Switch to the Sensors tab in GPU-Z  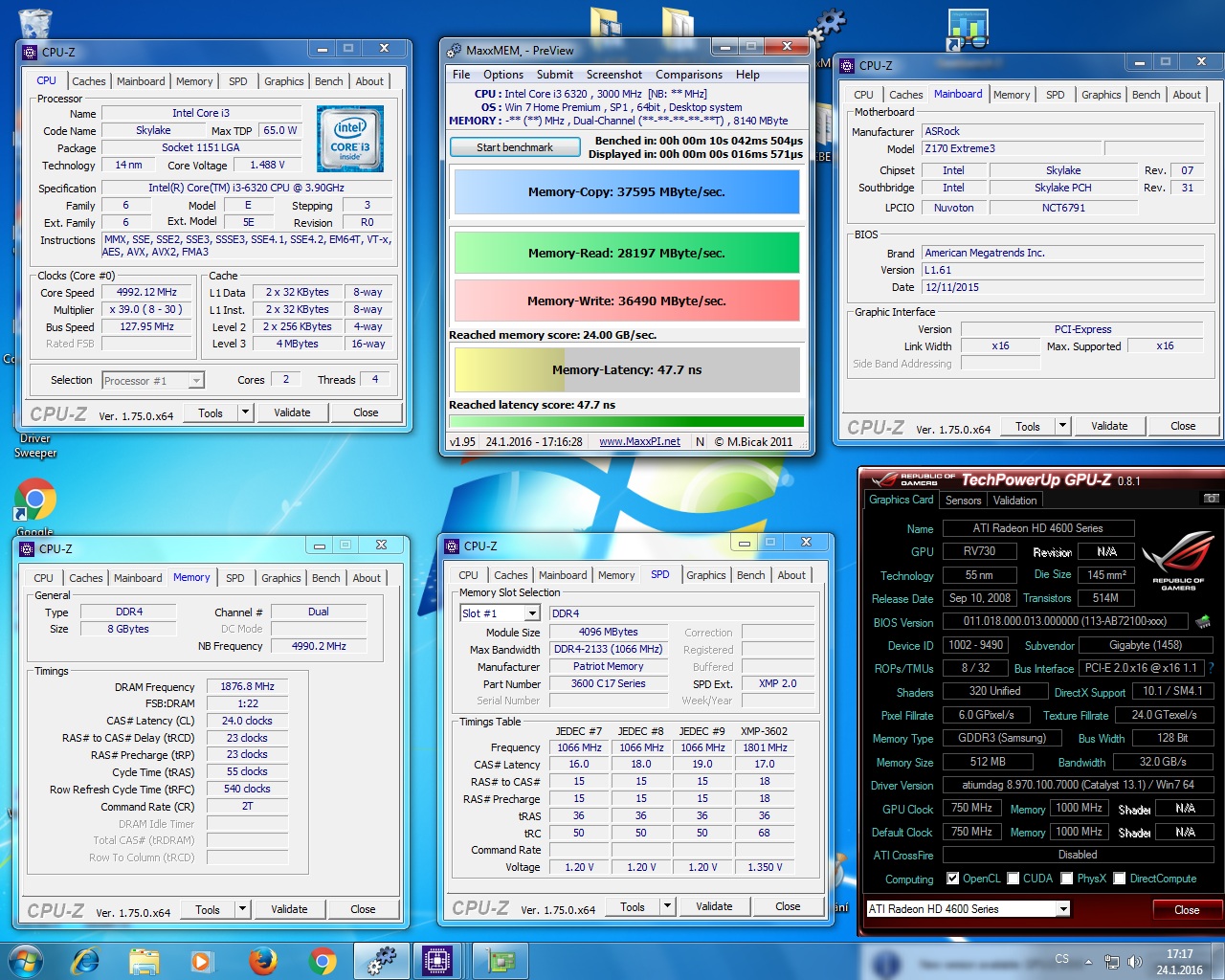tap(963, 501)
